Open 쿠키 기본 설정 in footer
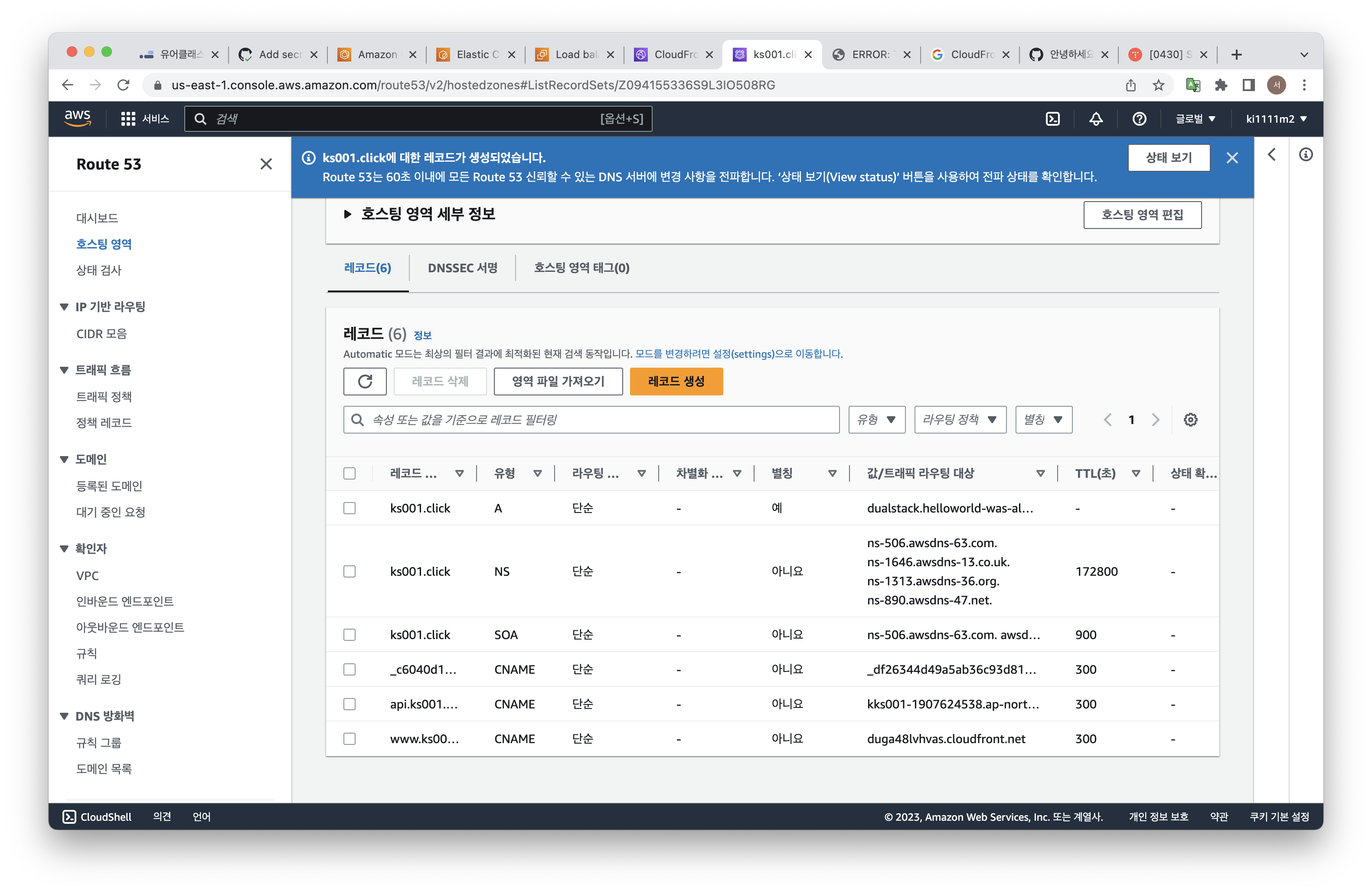The width and height of the screenshot is (1372, 894). (x=1279, y=817)
